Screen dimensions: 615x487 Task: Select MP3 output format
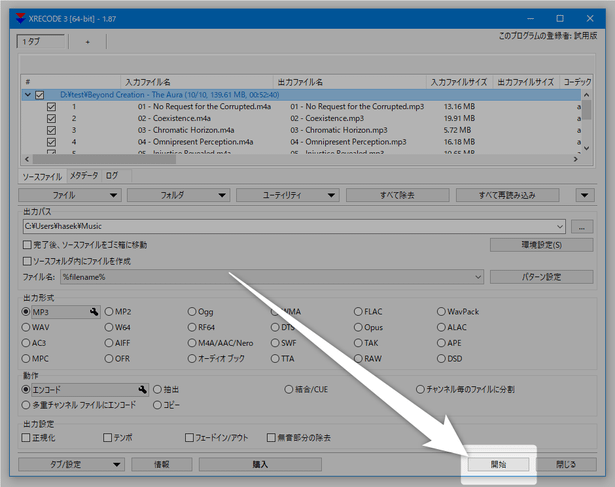click(26, 312)
